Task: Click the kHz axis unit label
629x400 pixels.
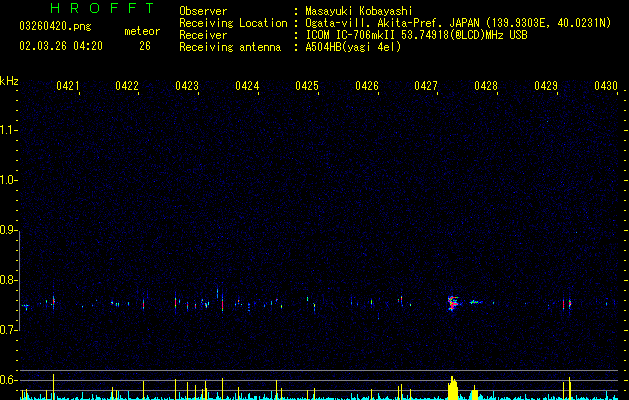Action: tap(9, 81)
